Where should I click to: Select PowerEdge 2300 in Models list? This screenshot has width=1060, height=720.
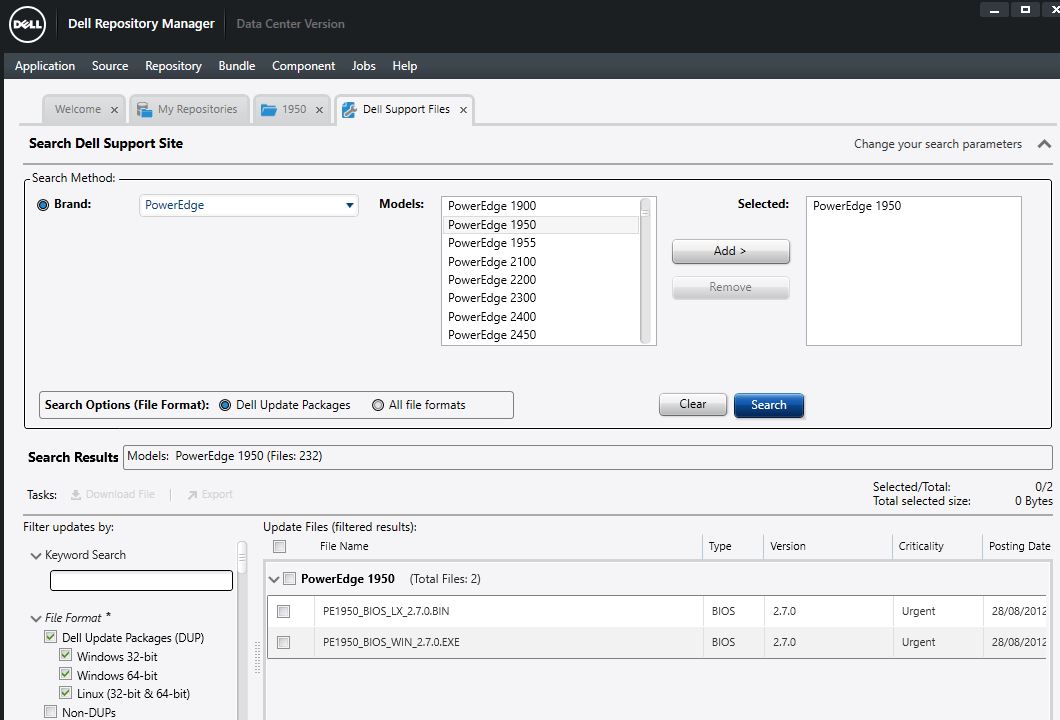[540, 298]
